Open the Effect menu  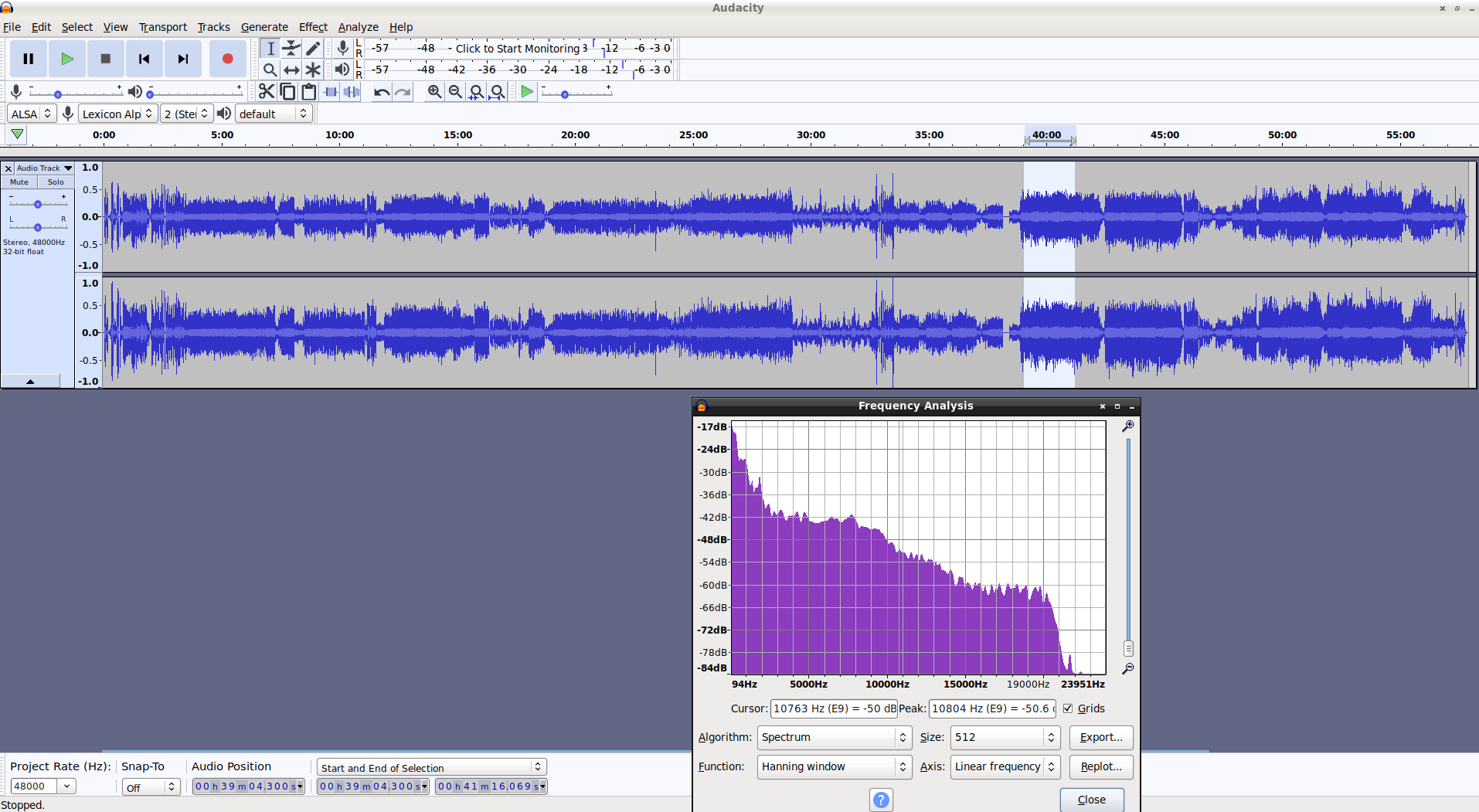pyautogui.click(x=313, y=27)
